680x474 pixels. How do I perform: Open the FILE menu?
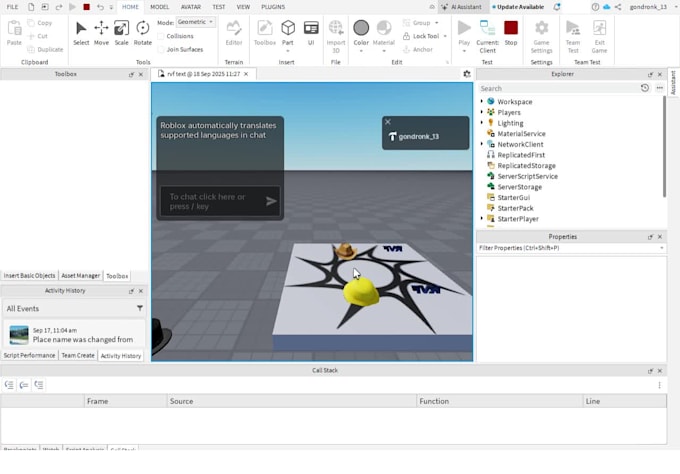[13, 7]
